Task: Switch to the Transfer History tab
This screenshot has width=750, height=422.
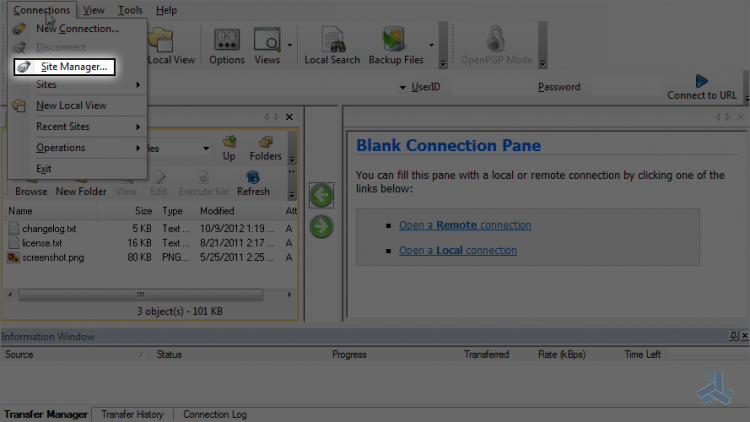Action: (132, 414)
